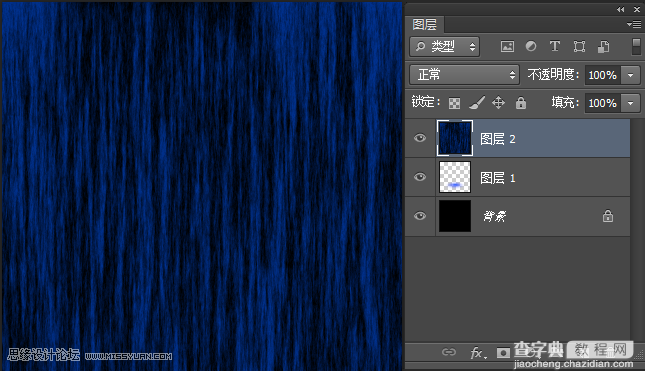Open the layers panel flyout menu

coord(634,25)
